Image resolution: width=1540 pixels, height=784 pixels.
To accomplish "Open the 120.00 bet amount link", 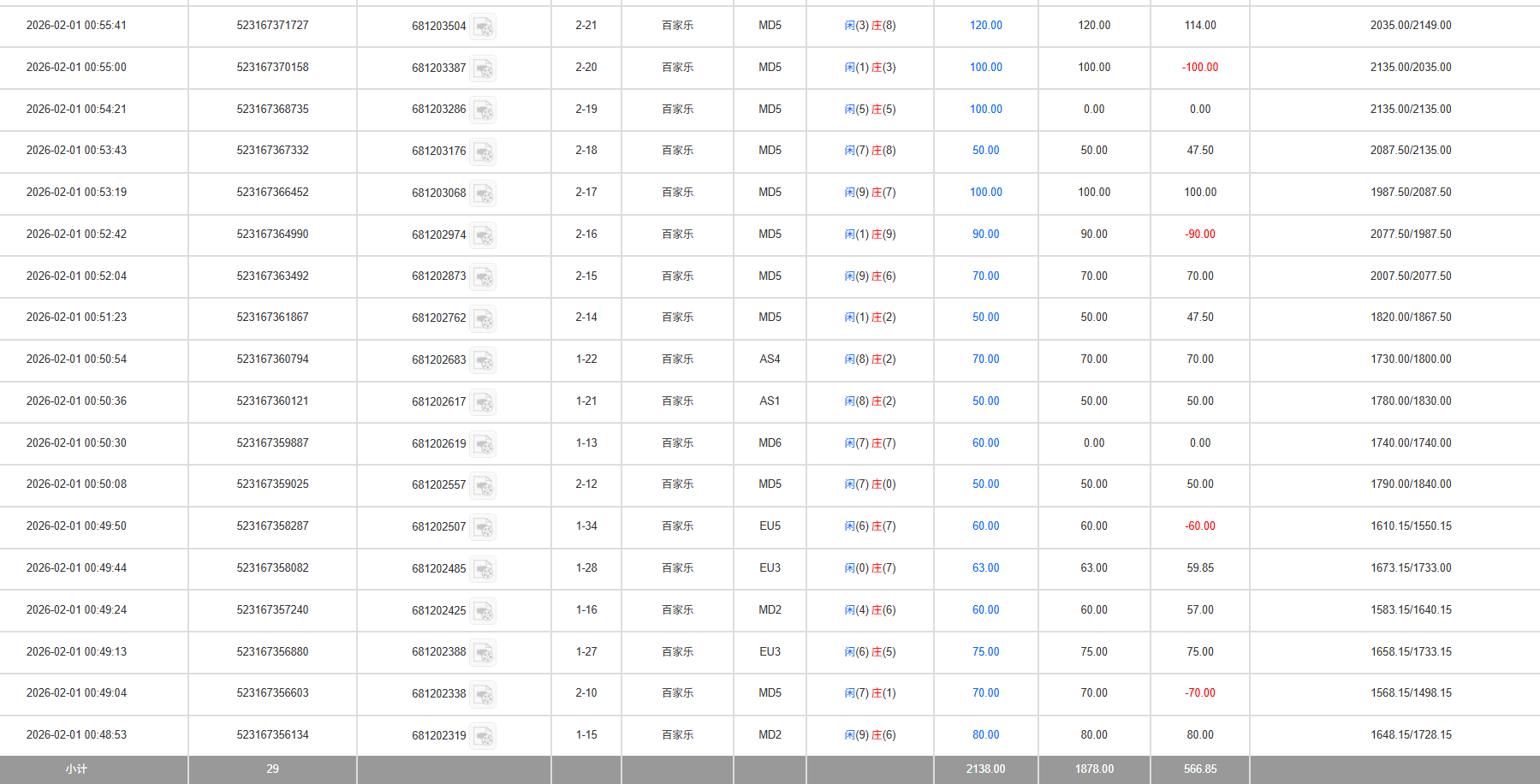I will point(985,26).
